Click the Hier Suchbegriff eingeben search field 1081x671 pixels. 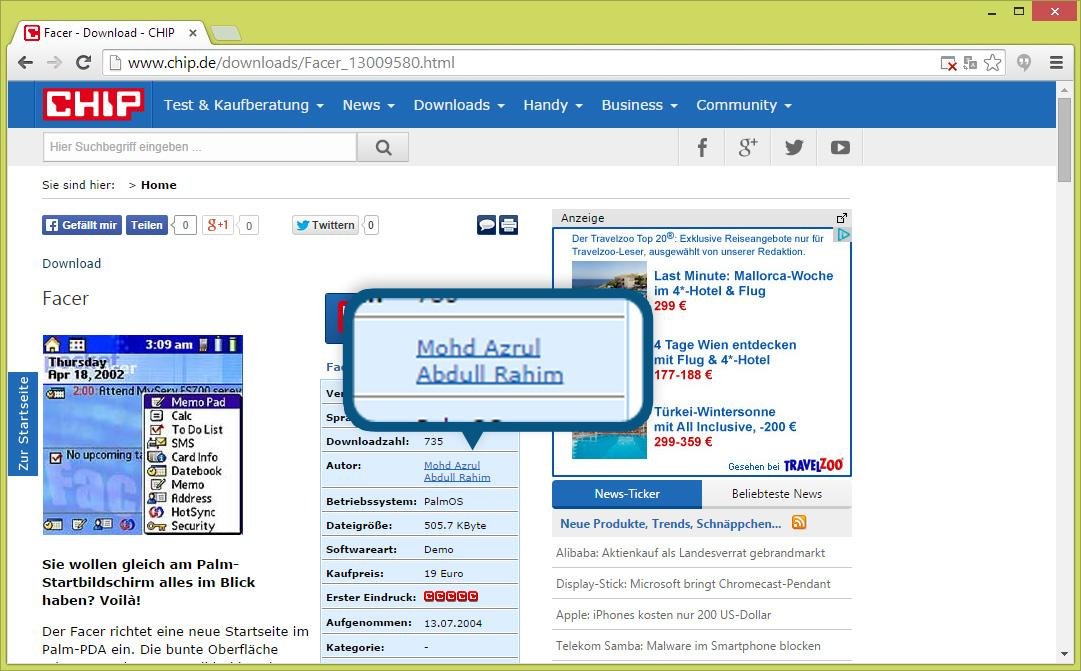point(200,147)
